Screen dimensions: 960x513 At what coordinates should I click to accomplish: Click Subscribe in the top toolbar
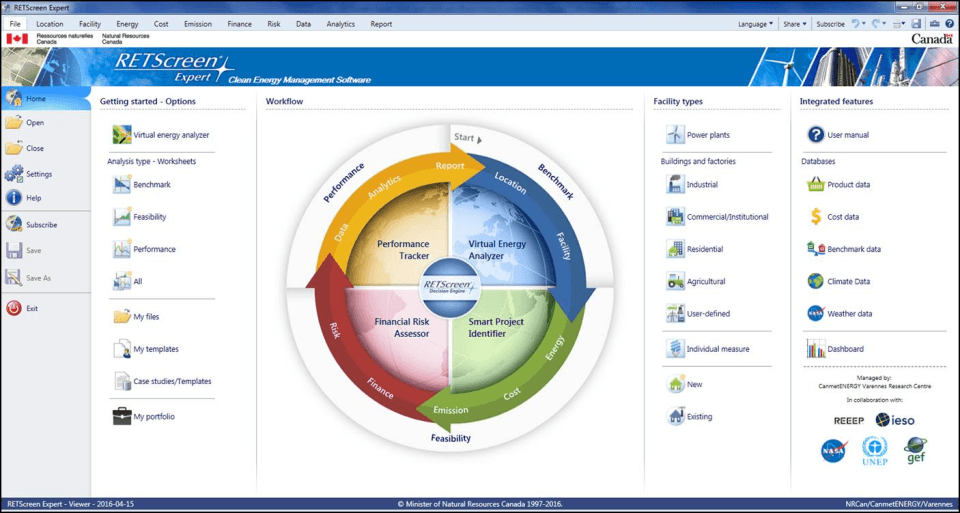[830, 24]
